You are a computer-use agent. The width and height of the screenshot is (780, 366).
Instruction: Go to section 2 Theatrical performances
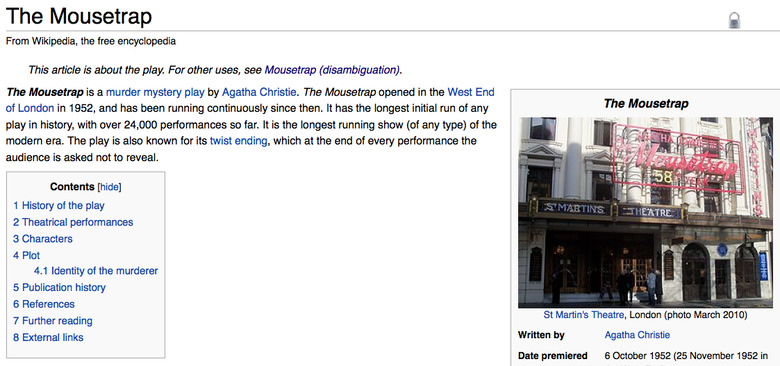73,222
